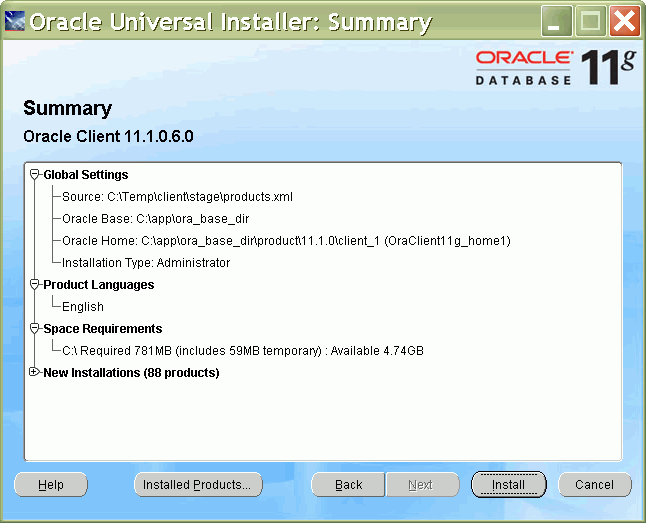Maximize the installer window
Screen dimensions: 646x523
click(590, 21)
